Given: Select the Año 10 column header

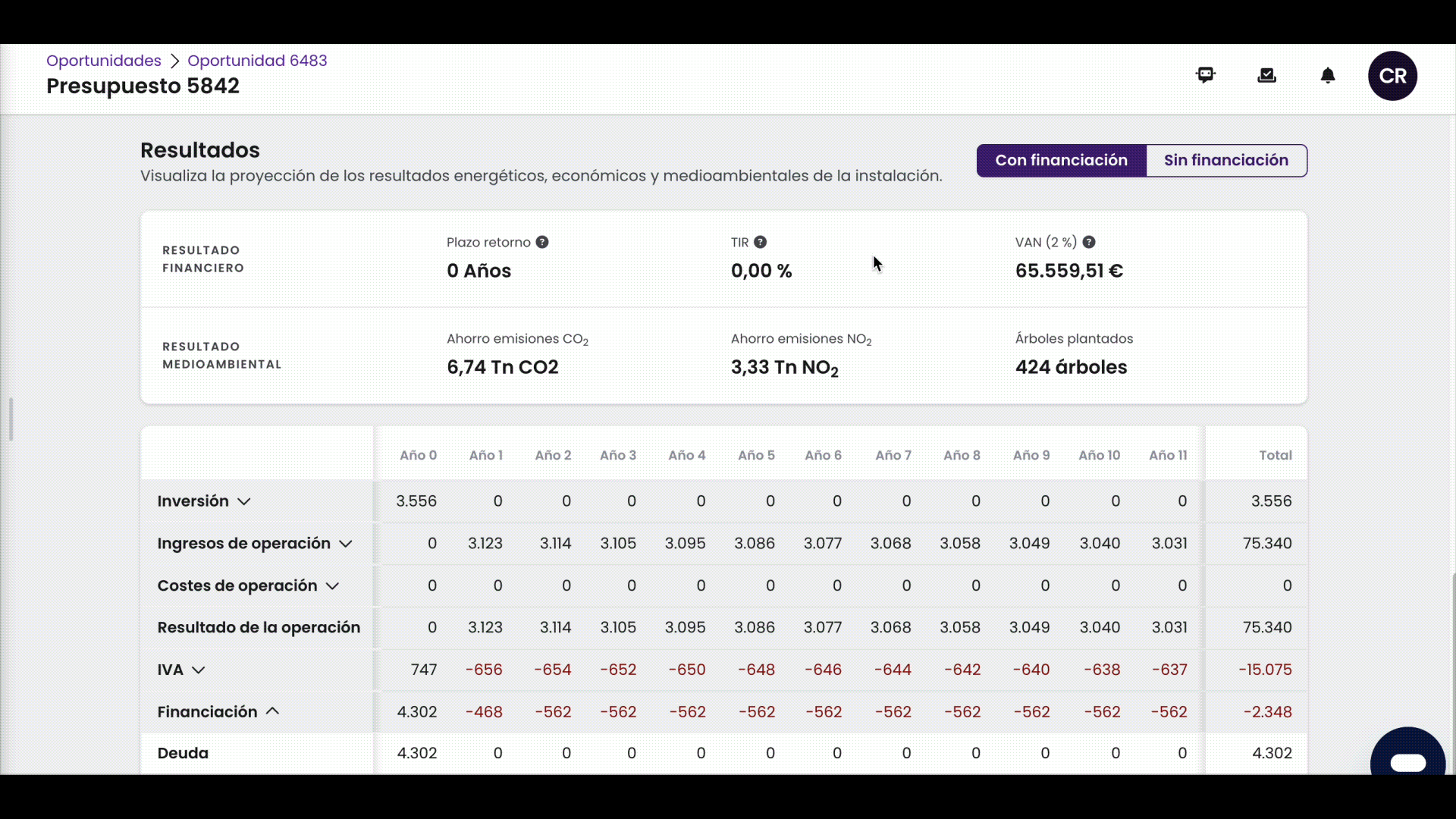Looking at the screenshot, I should (x=1099, y=455).
